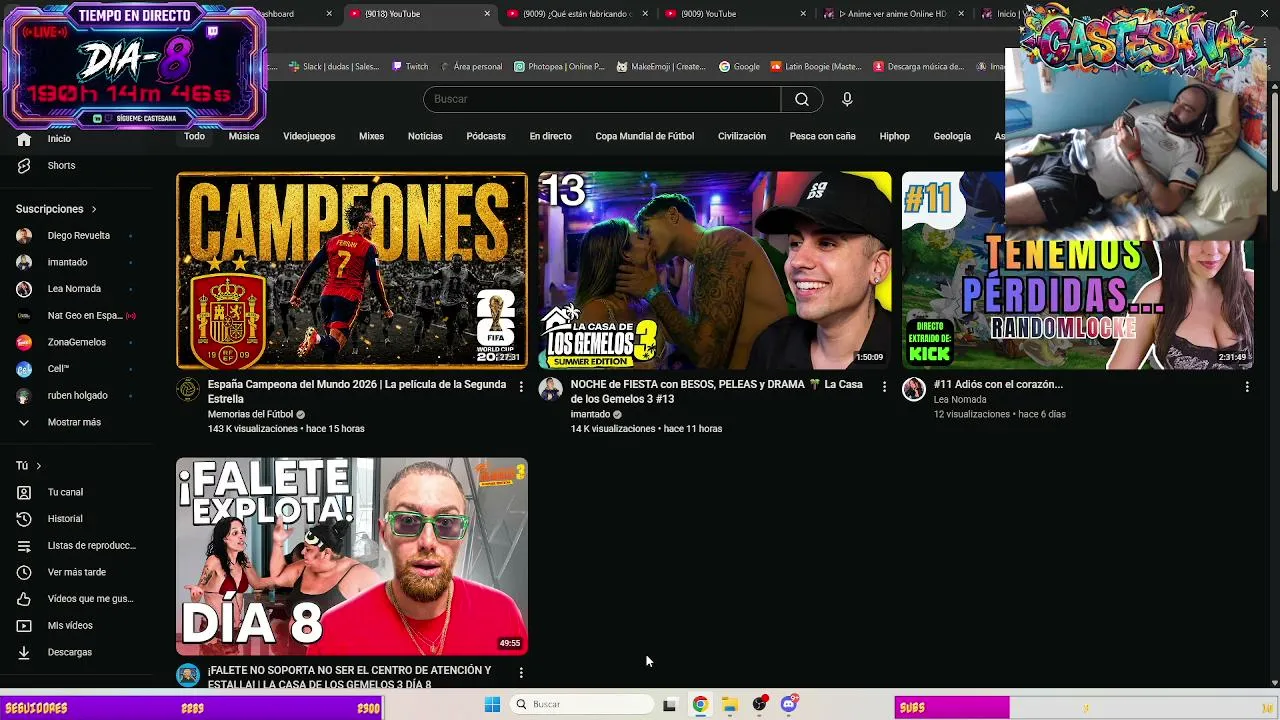The height and width of the screenshot is (720, 1280).
Task: Open the Photopea bookmark
Action: [559, 67]
